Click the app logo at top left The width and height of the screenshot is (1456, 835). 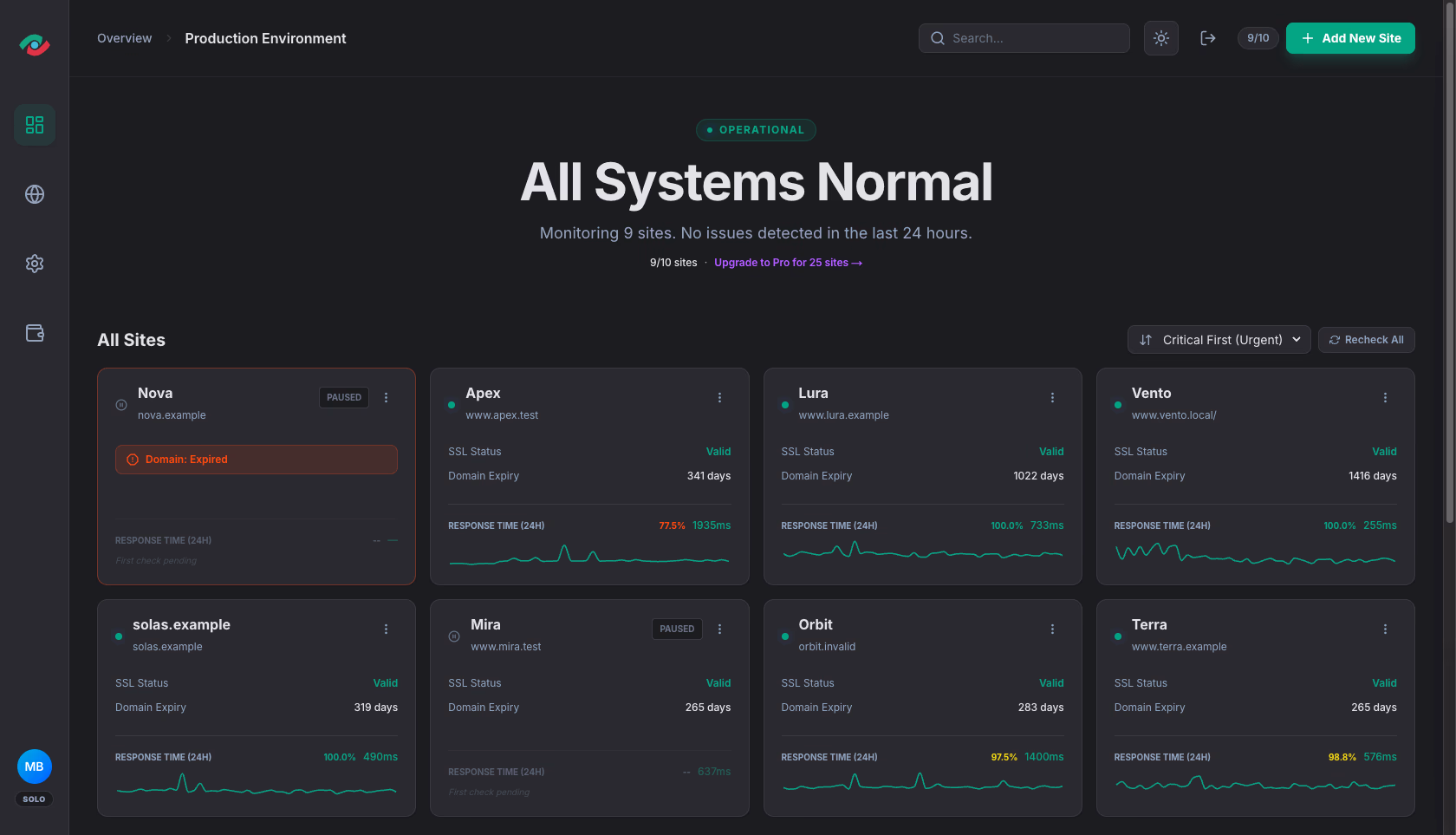pyautogui.click(x=35, y=43)
